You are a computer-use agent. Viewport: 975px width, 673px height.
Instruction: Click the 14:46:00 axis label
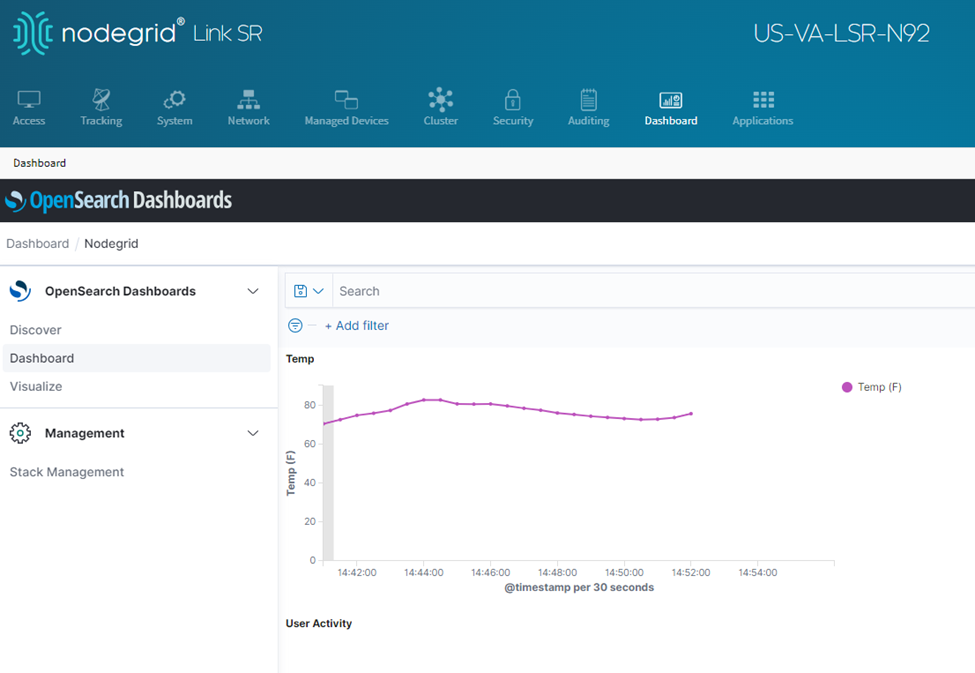(x=491, y=572)
